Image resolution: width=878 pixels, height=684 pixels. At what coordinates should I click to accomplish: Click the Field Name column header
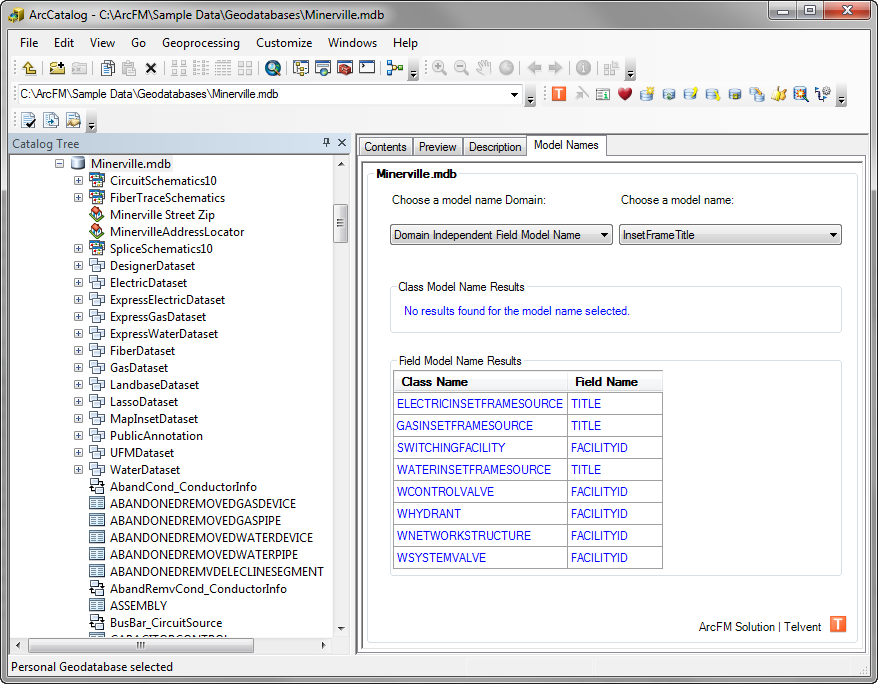point(615,382)
